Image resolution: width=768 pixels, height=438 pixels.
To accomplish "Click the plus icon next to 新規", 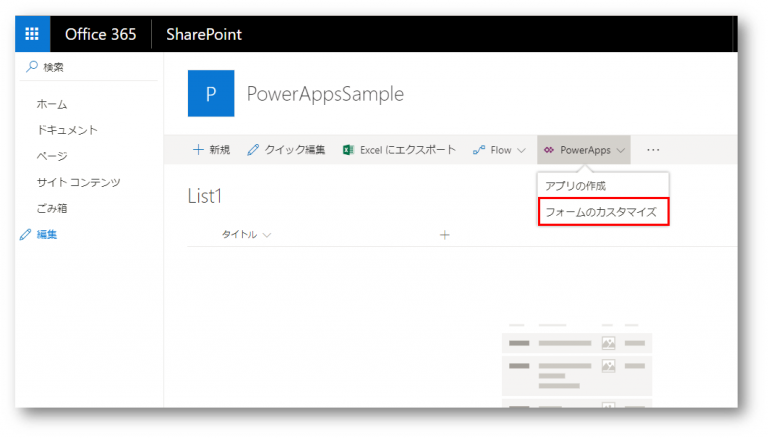I will pyautogui.click(x=198, y=150).
